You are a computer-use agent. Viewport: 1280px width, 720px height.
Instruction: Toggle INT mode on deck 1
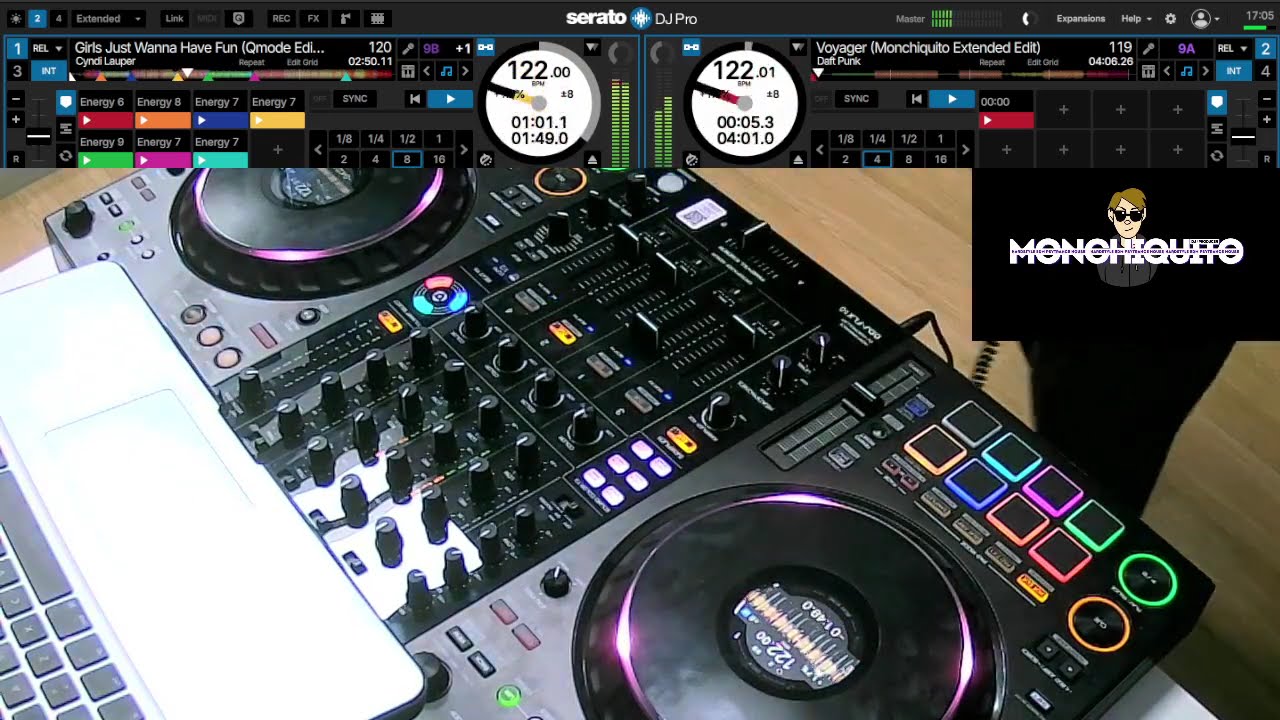[48, 71]
